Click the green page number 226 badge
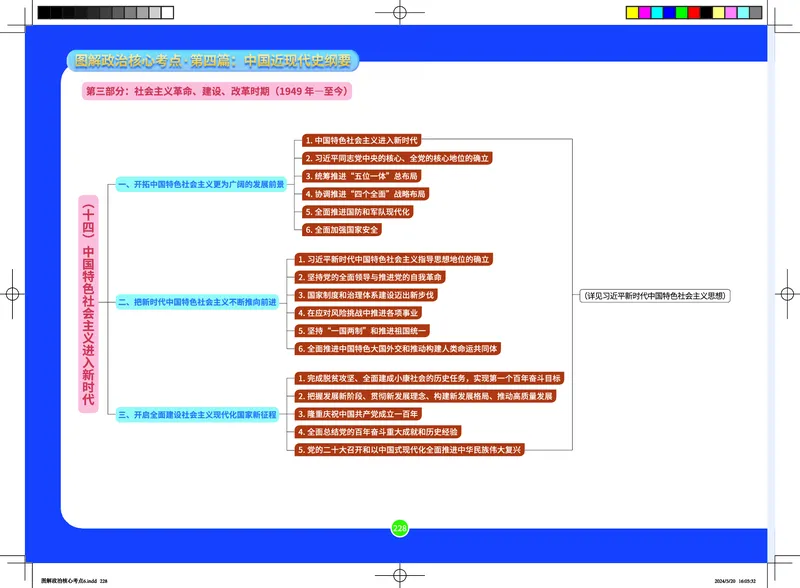The width and height of the screenshot is (800, 588). [x=400, y=528]
